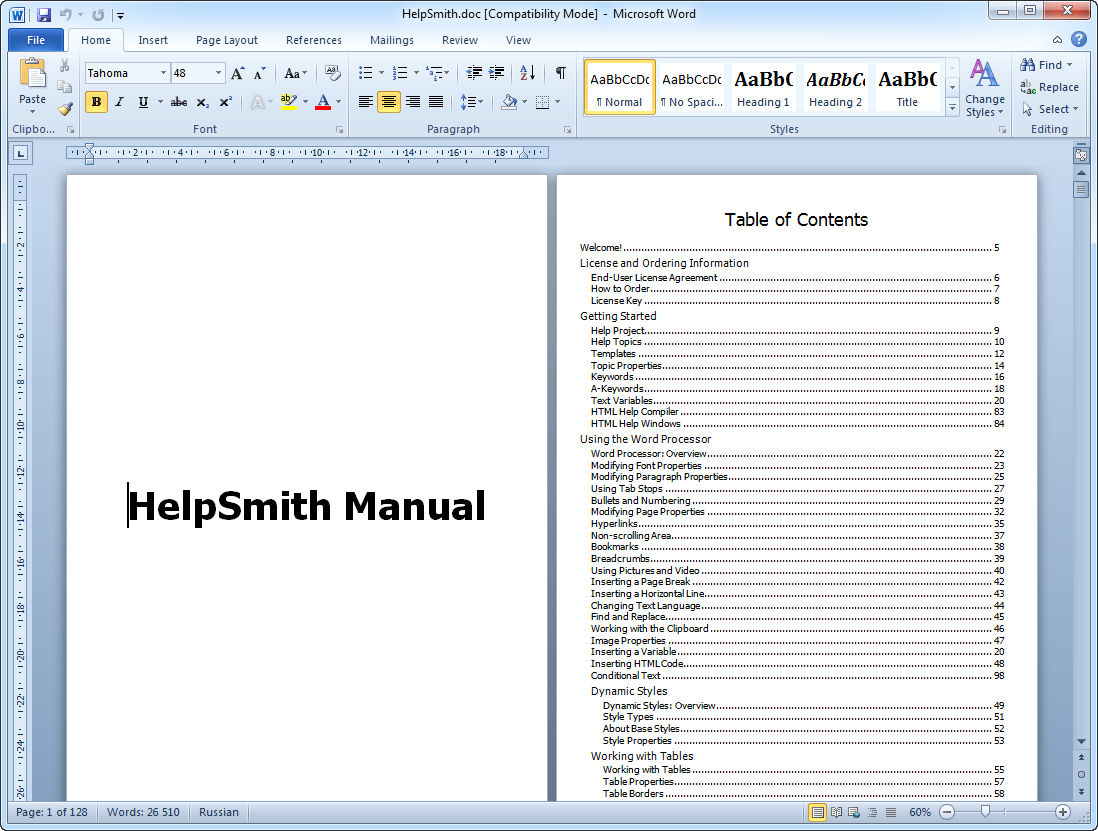Open the File tab
The image size is (1098, 831).
click(36, 40)
